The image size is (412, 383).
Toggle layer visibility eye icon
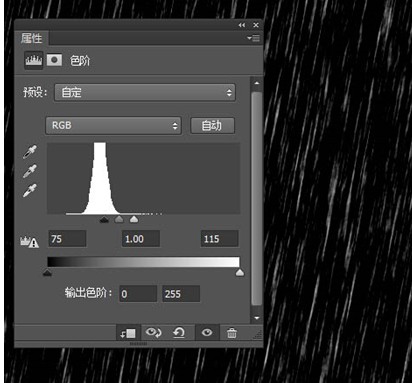coord(207,333)
